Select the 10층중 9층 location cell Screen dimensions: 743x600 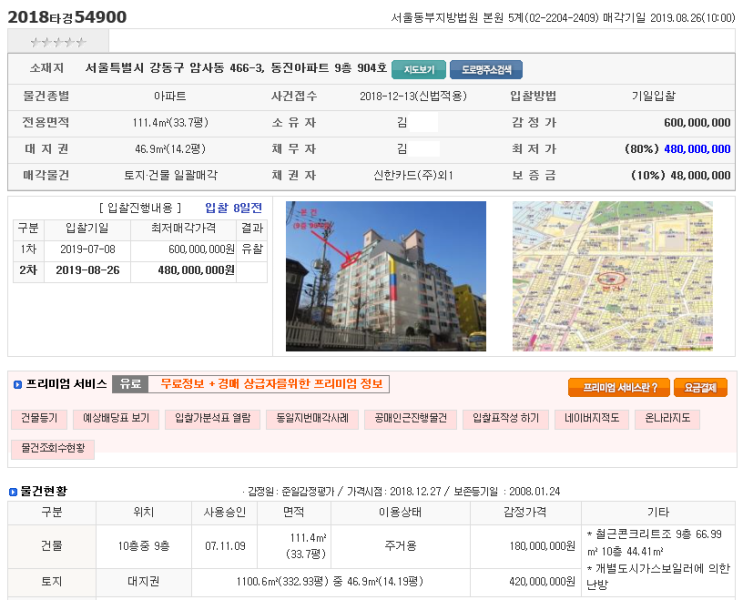click(144, 546)
